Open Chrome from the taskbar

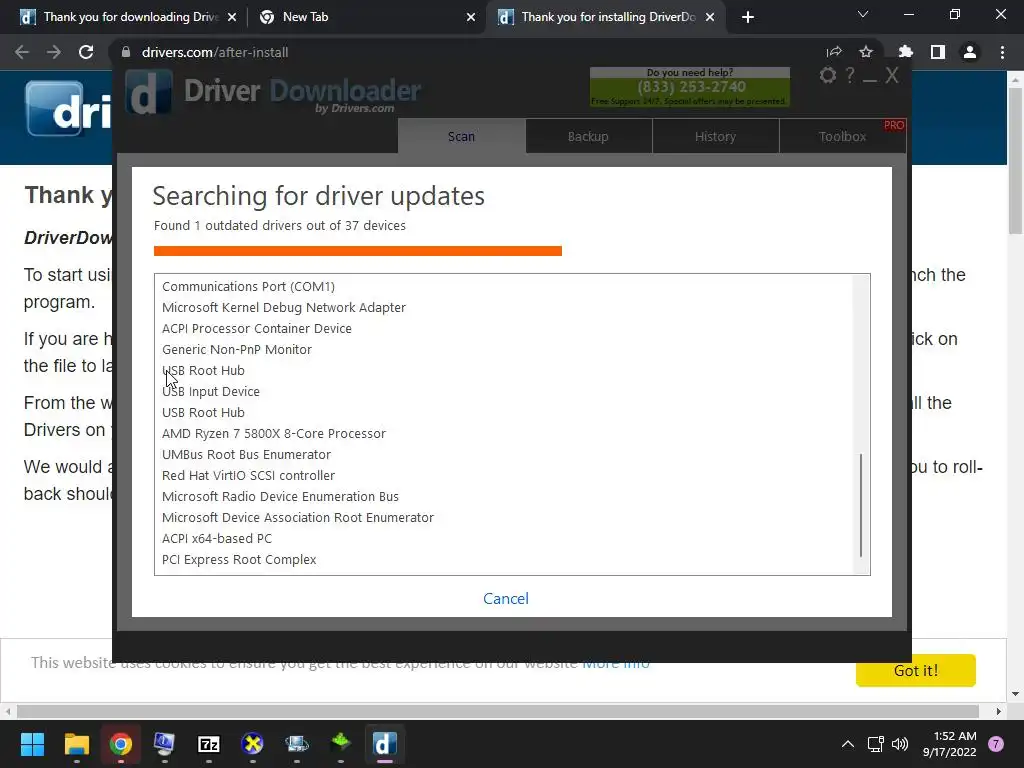coord(121,744)
